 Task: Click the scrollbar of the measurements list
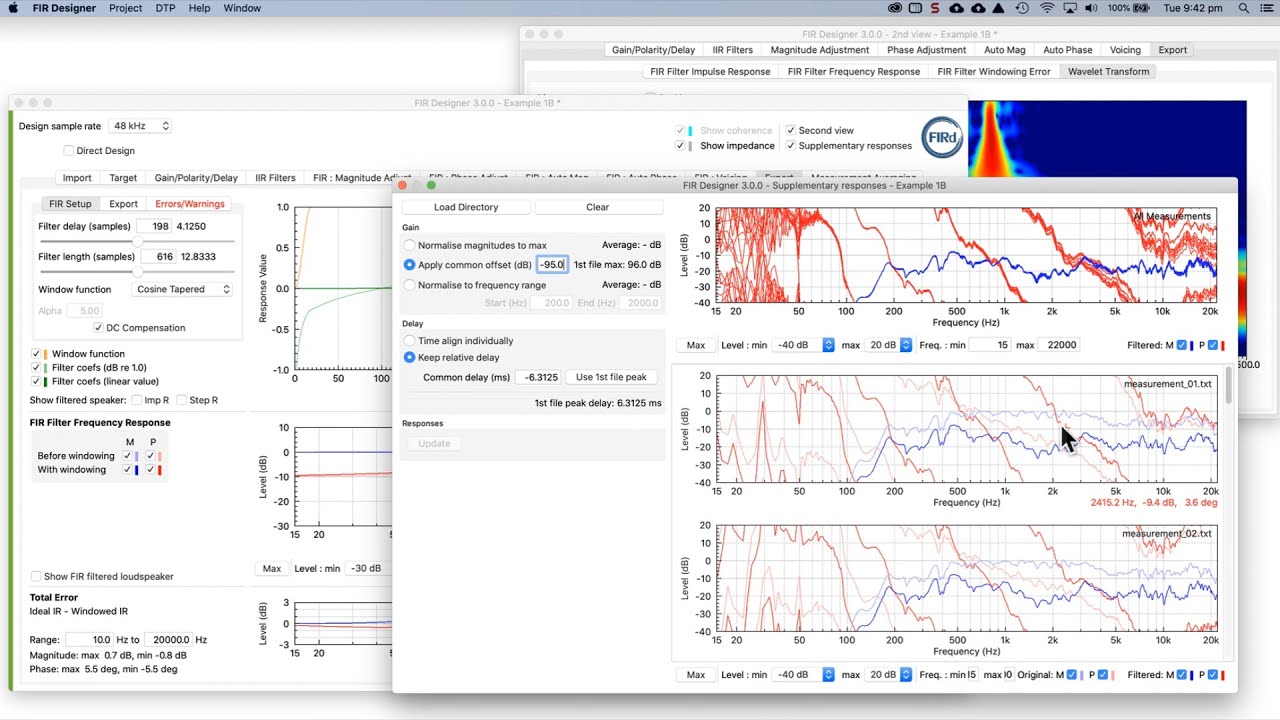(x=1231, y=385)
